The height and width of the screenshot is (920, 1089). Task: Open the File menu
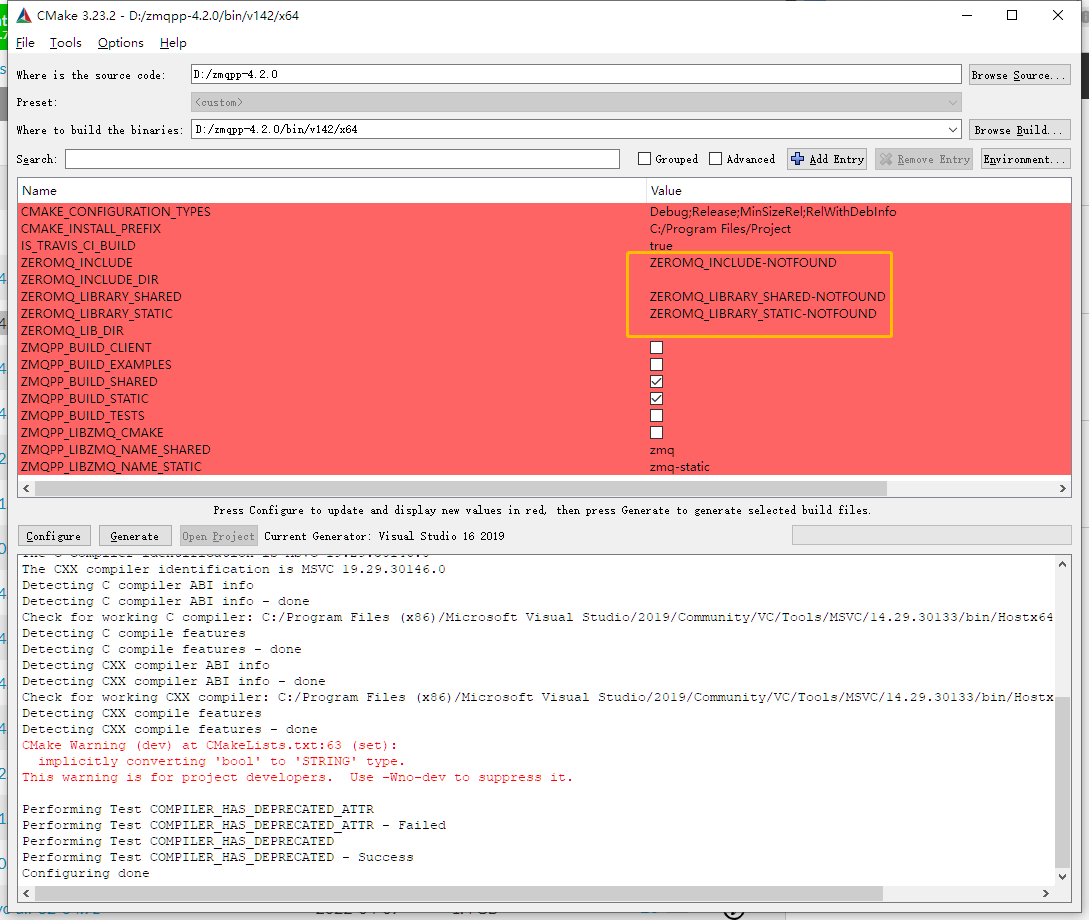pos(25,43)
